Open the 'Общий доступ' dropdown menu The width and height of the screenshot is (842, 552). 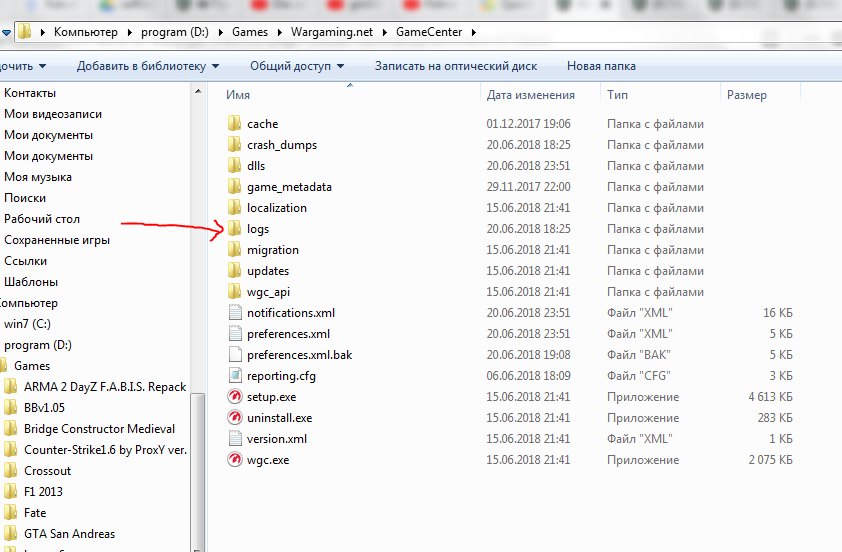(x=296, y=66)
